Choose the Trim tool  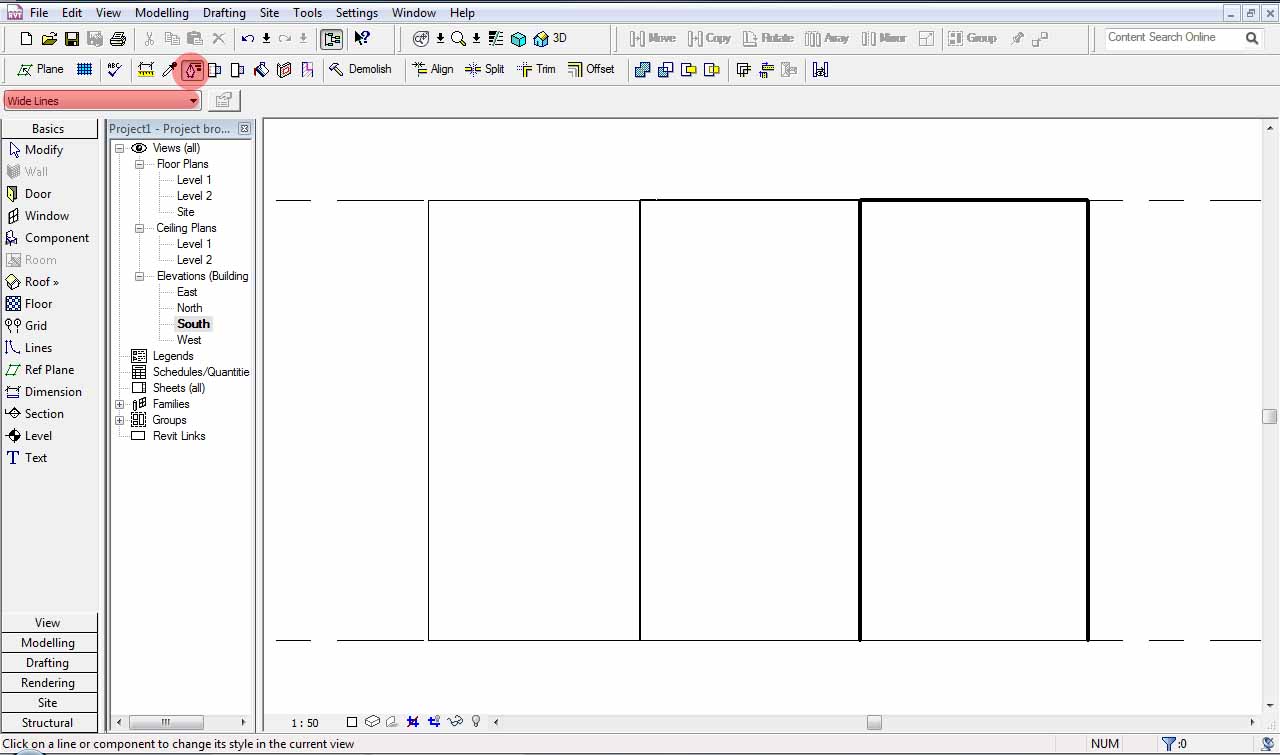[x=536, y=70]
